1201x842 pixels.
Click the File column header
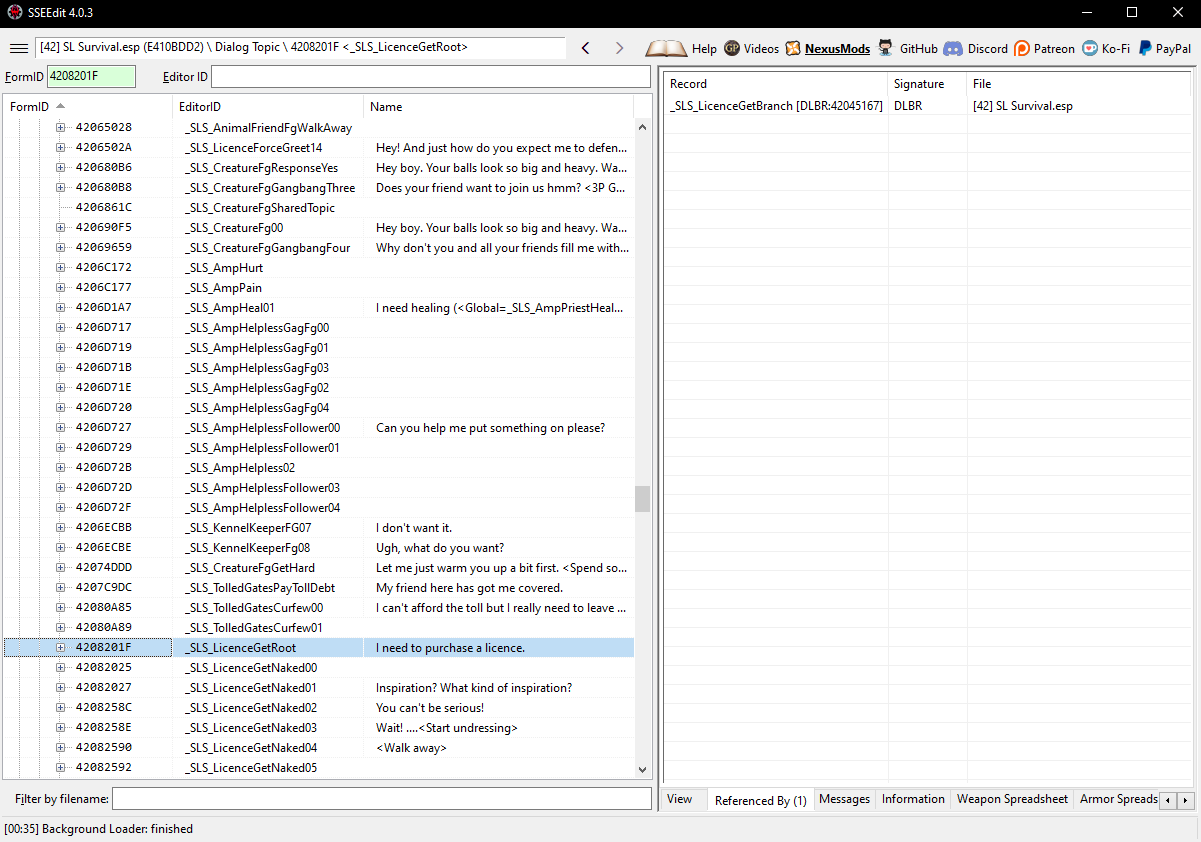coord(1080,84)
